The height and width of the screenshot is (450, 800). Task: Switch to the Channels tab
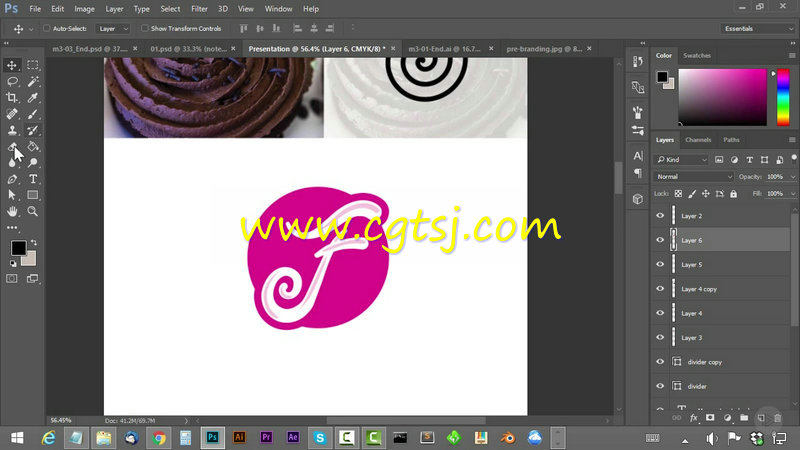coord(698,140)
